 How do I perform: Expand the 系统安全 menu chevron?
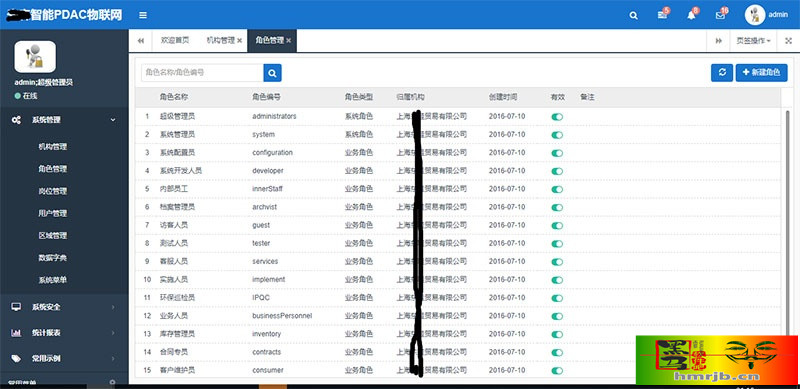tap(113, 307)
